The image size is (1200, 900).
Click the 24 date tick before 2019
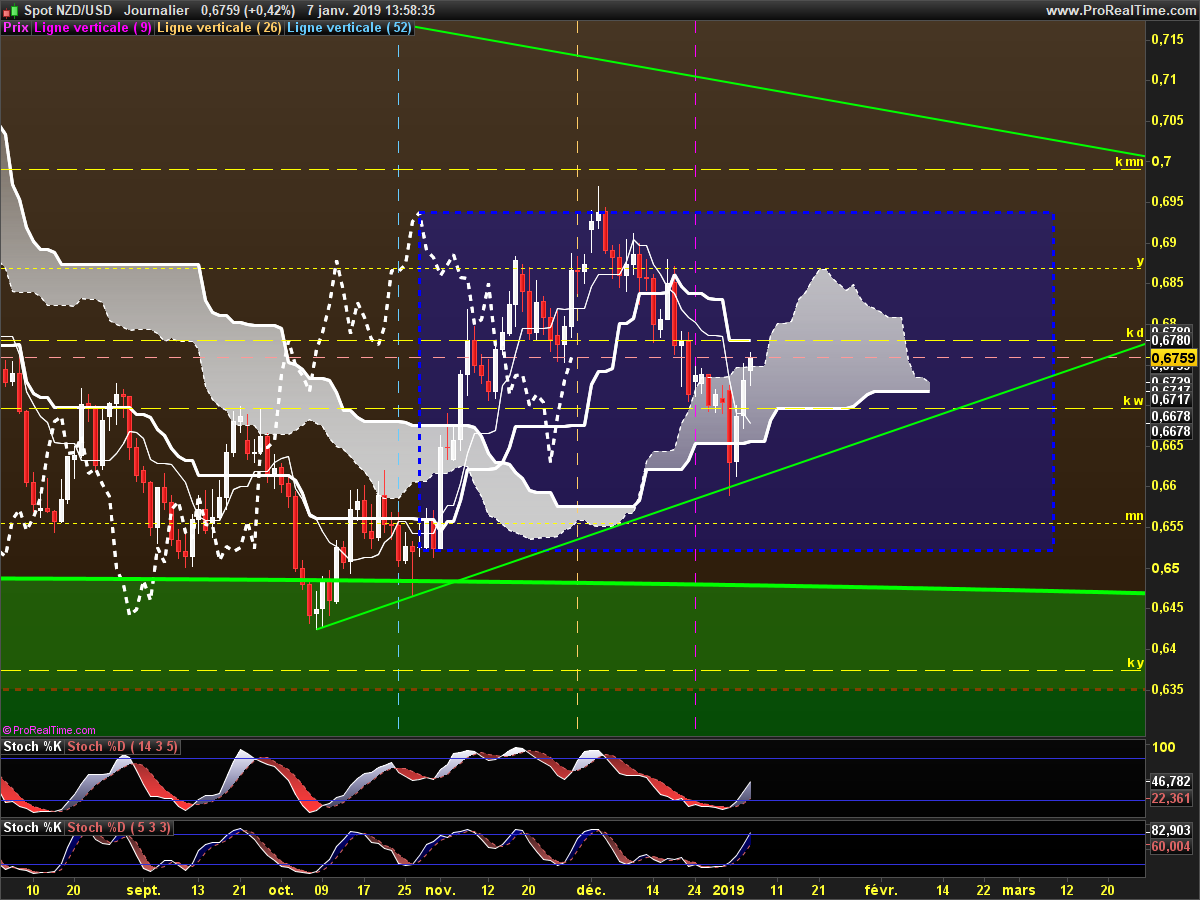pyautogui.click(x=695, y=889)
